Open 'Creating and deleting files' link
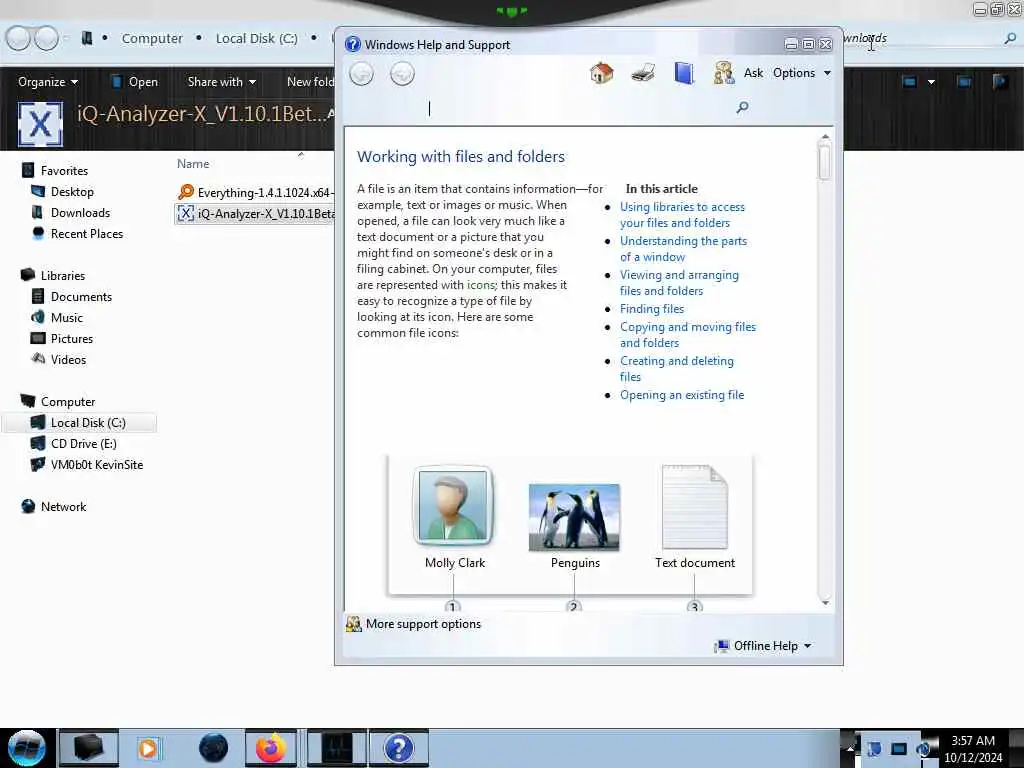The width and height of the screenshot is (1024, 768). point(677,369)
